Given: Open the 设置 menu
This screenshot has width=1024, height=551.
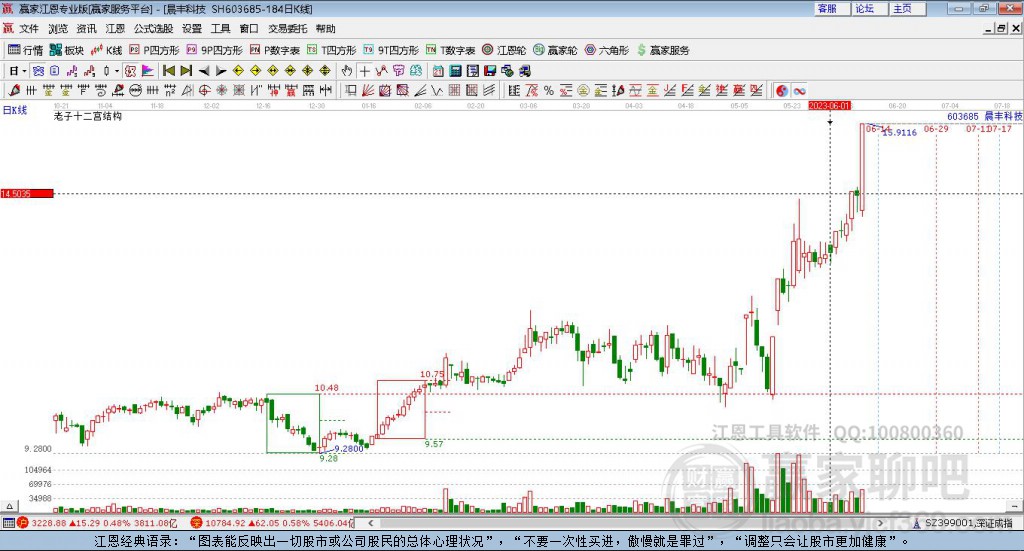Looking at the screenshot, I should (x=192, y=29).
